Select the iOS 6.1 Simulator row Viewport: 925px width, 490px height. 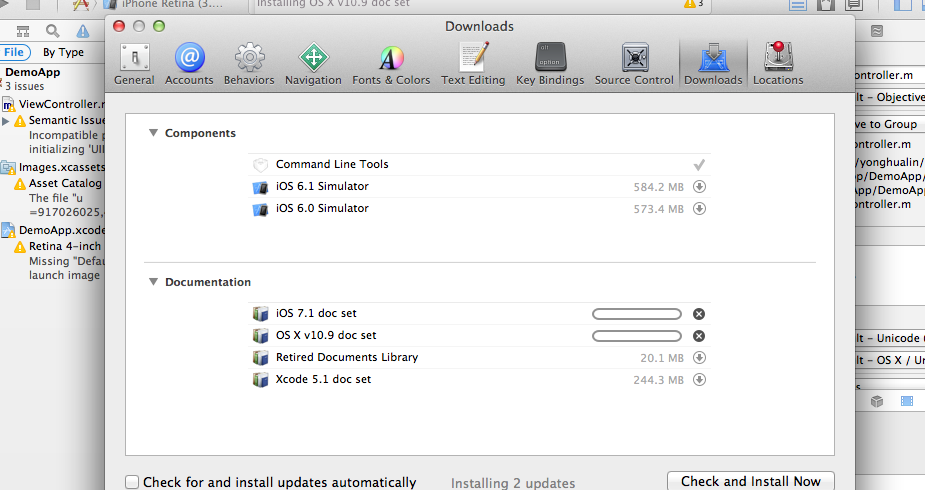click(479, 187)
